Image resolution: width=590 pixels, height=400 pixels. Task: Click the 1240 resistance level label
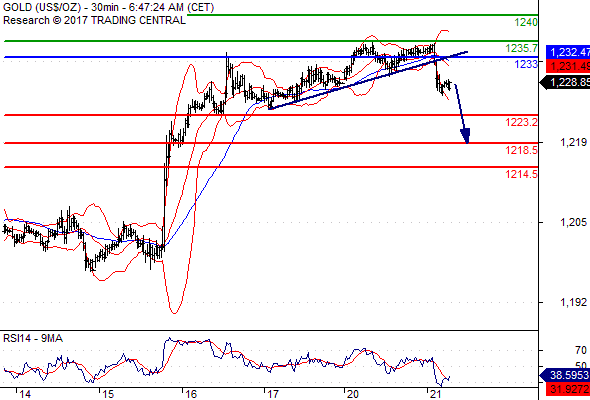(x=526, y=23)
